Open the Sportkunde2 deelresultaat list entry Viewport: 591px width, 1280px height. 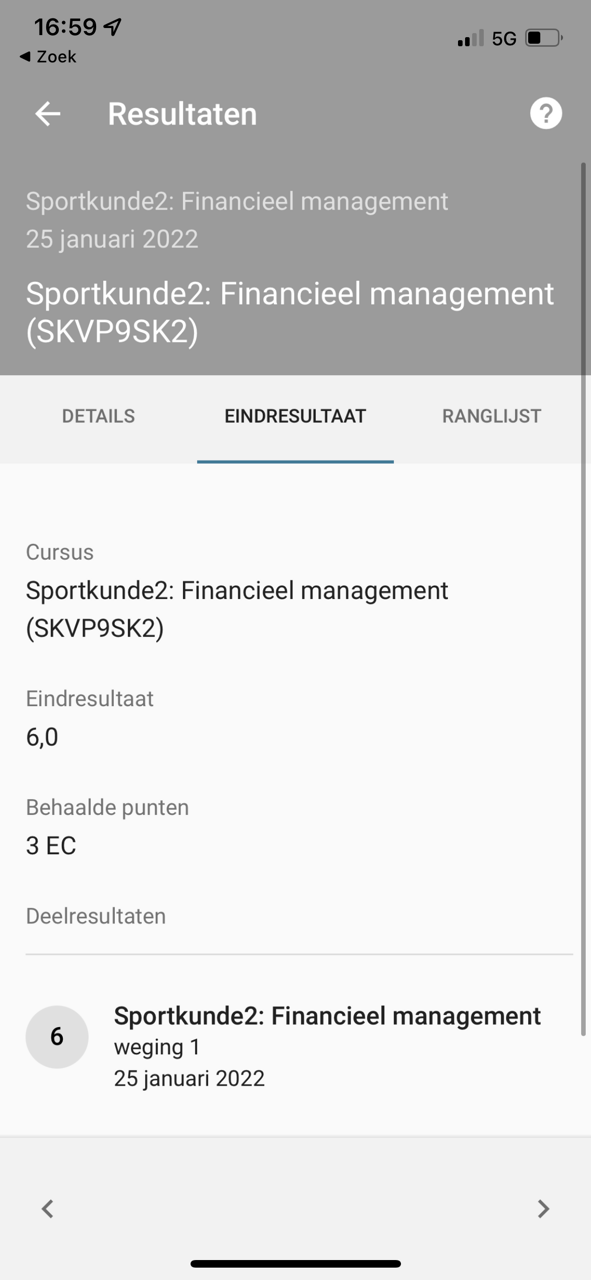click(x=295, y=1046)
